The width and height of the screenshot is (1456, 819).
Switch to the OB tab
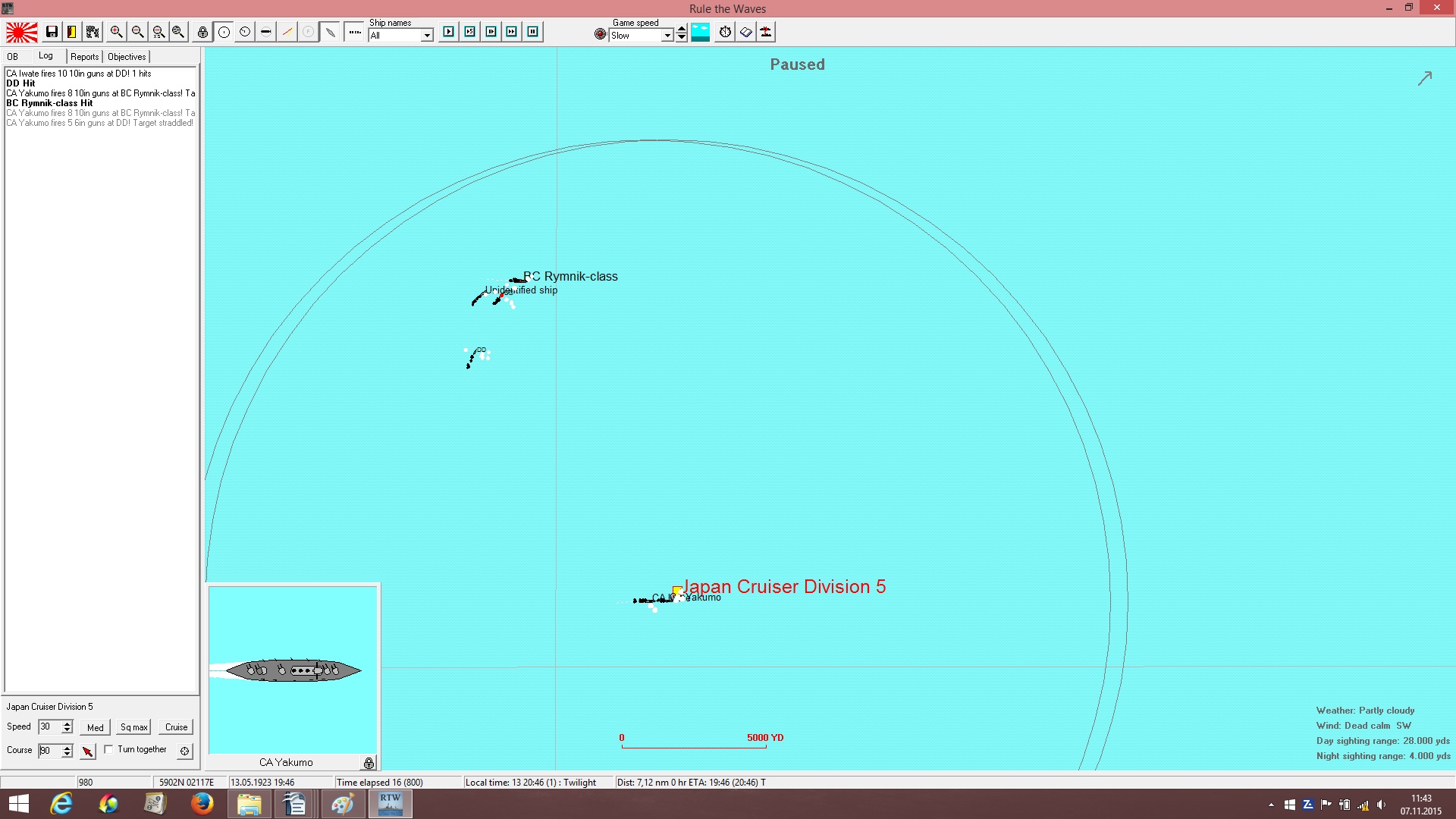13,57
